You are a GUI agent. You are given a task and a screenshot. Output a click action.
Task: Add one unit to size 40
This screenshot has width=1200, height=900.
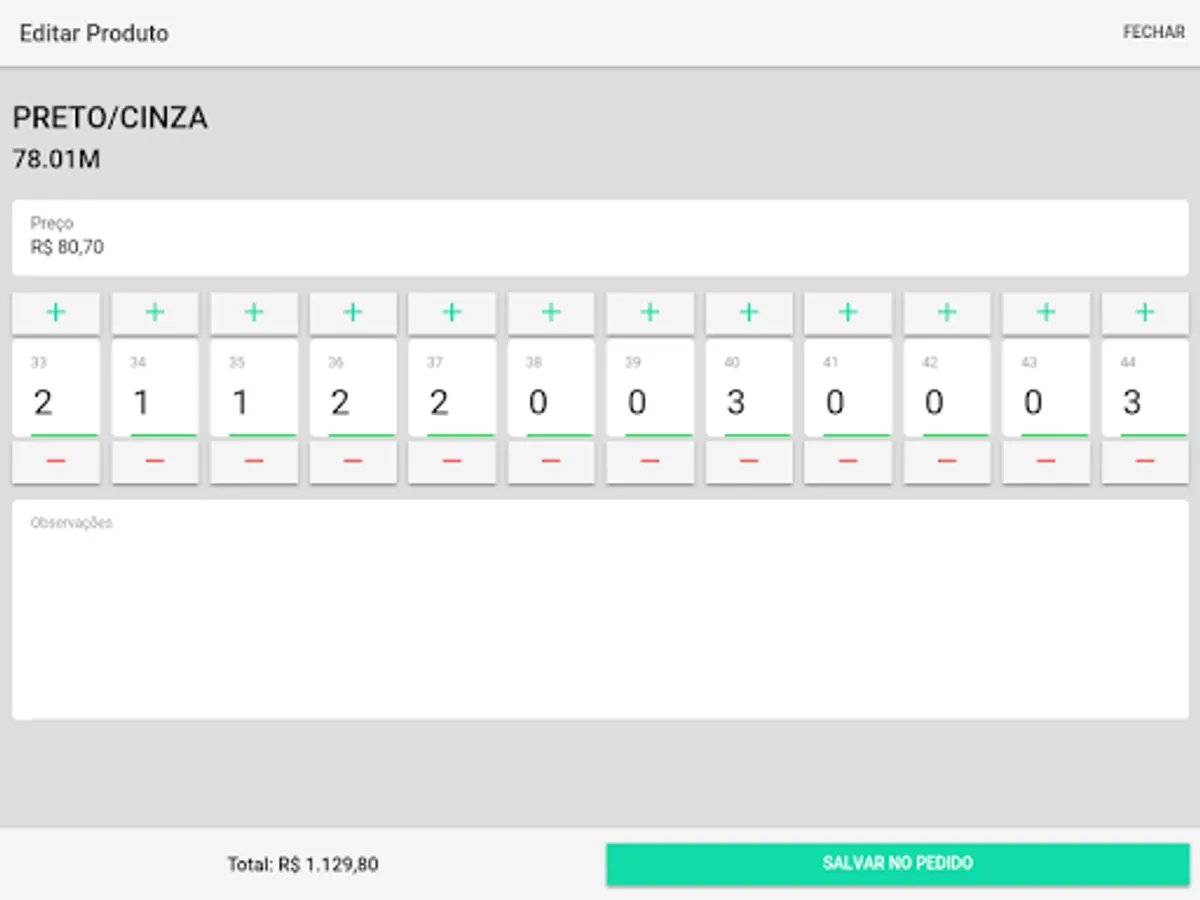749,313
